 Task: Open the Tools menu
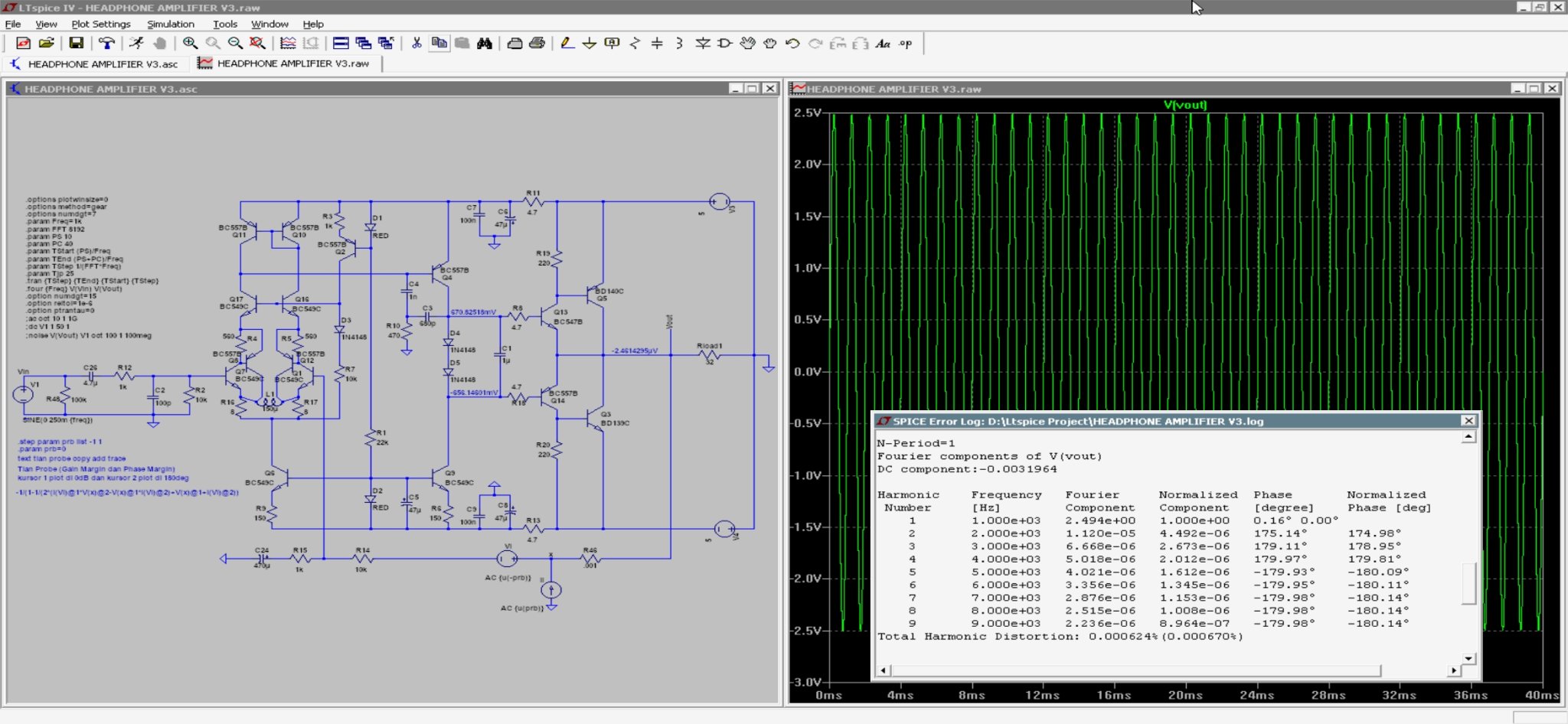225,24
